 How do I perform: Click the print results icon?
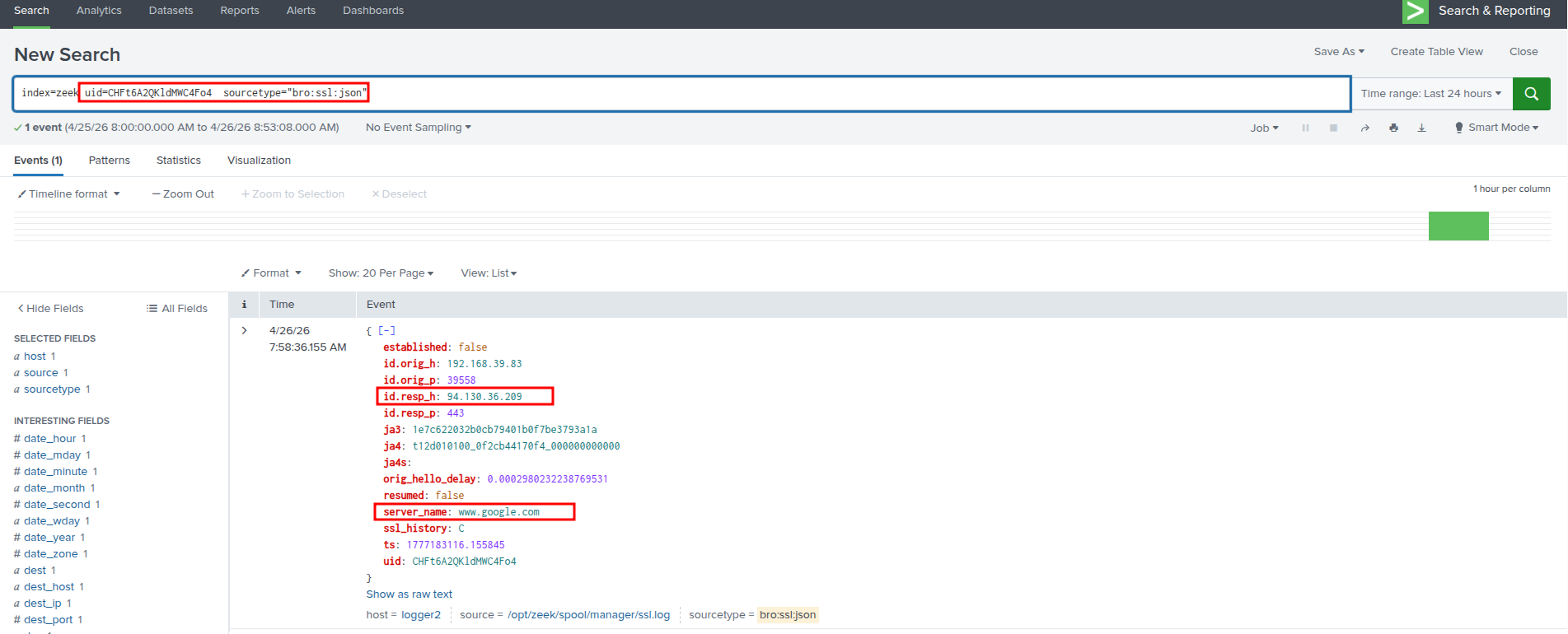[x=1393, y=128]
